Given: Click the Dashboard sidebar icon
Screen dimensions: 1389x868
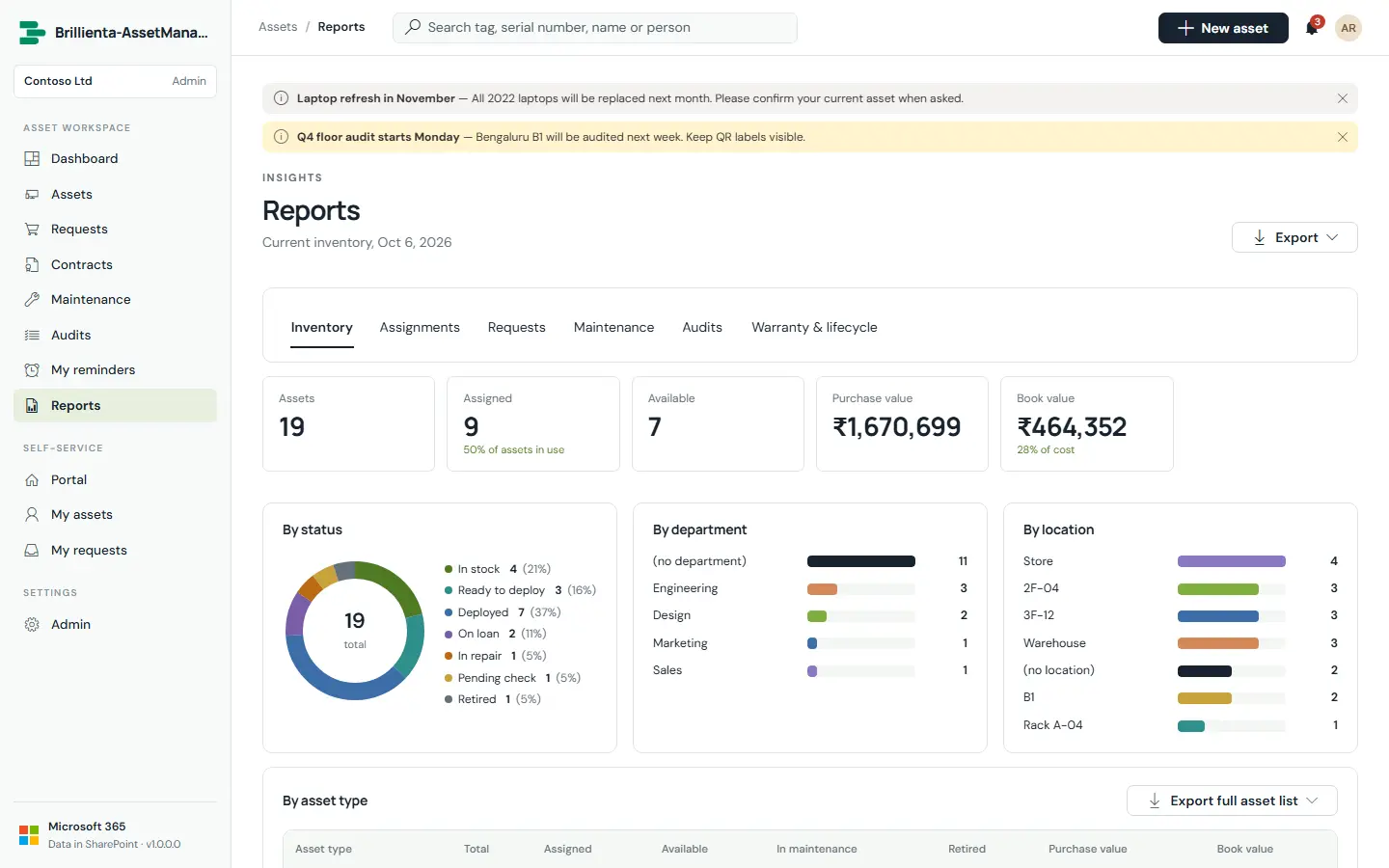Looking at the screenshot, I should click(32, 159).
